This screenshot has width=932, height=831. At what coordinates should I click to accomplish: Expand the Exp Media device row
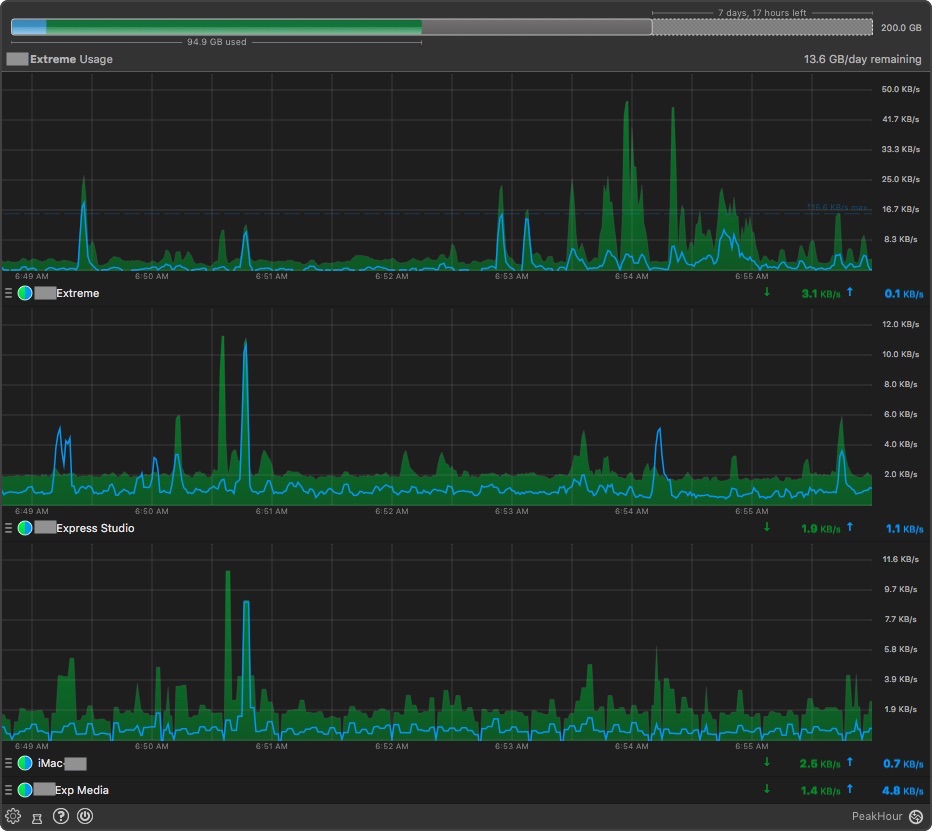[x=81, y=790]
